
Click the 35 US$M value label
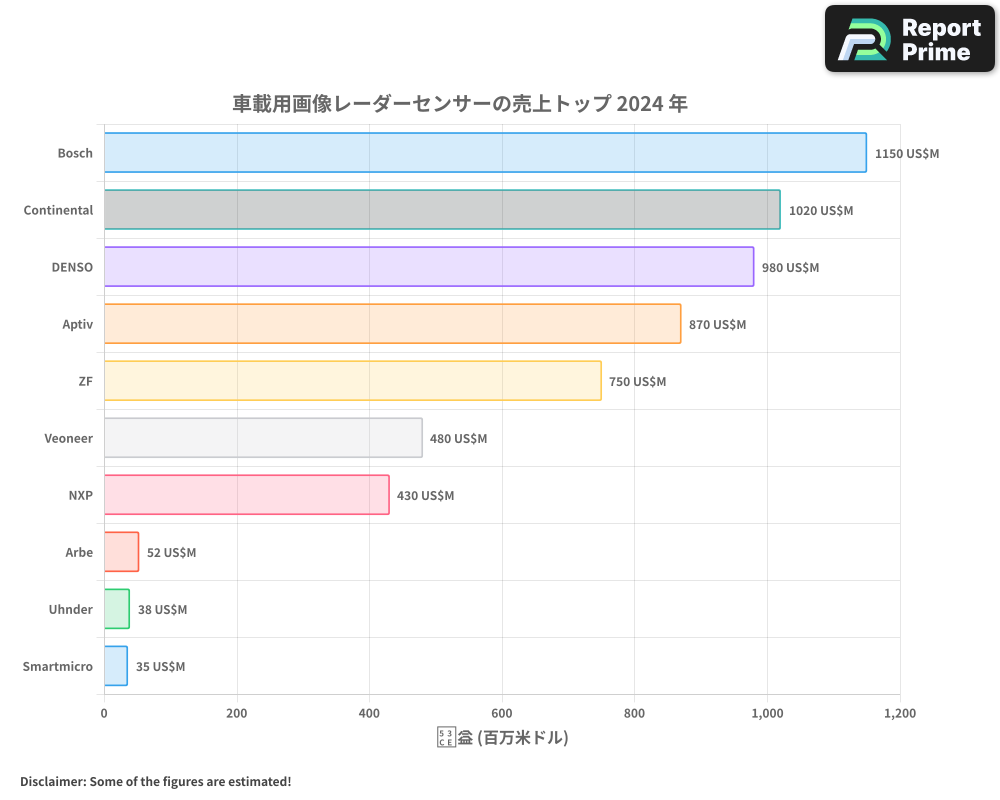(x=159, y=666)
